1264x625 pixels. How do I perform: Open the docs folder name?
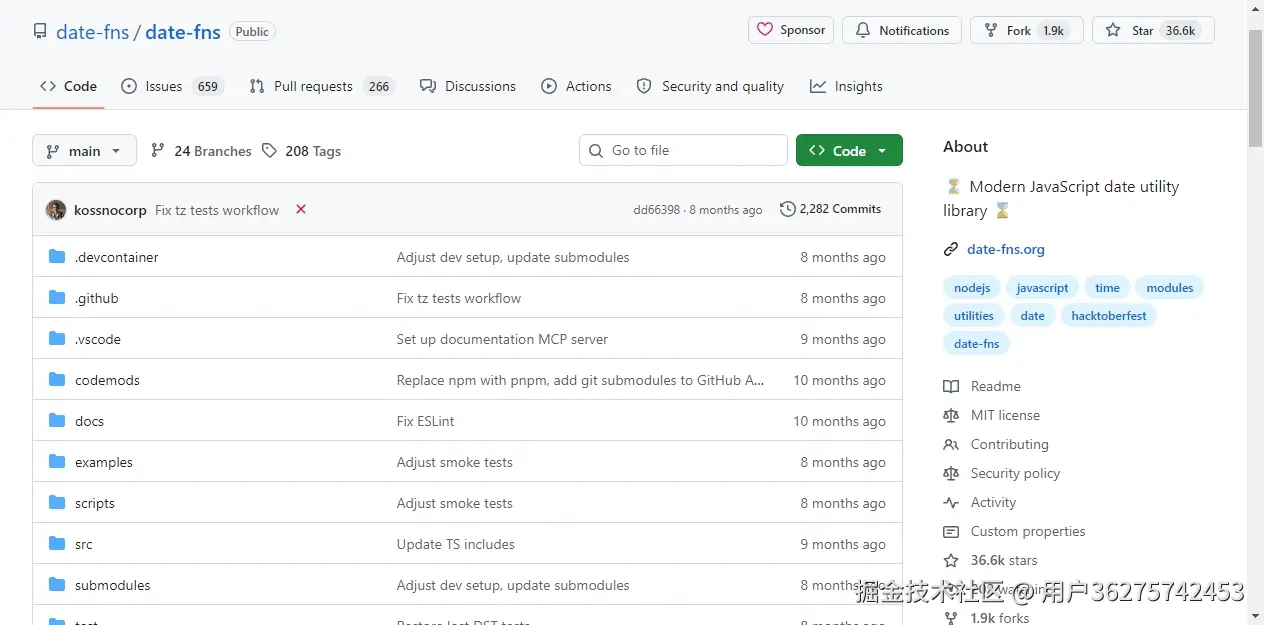[89, 421]
